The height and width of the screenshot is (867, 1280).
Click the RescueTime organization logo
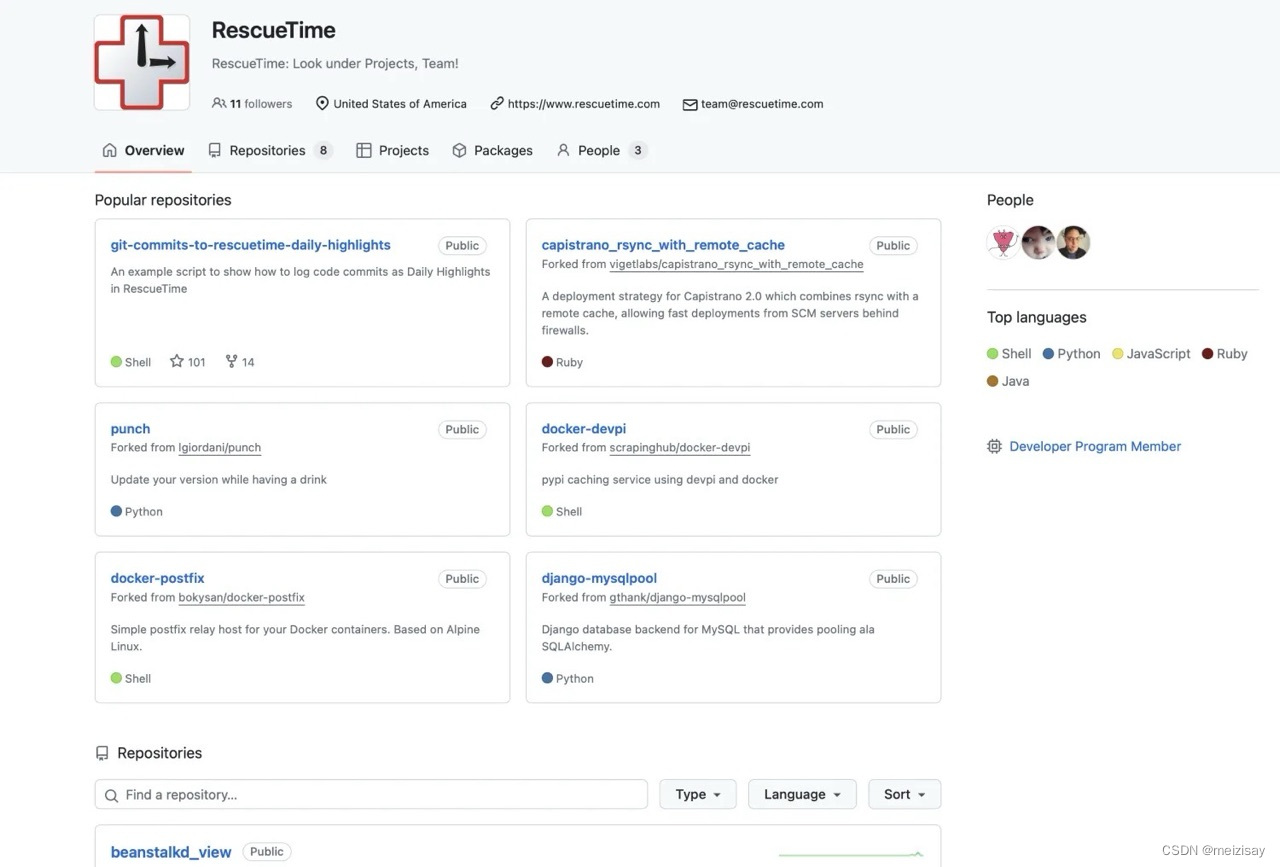coord(142,62)
